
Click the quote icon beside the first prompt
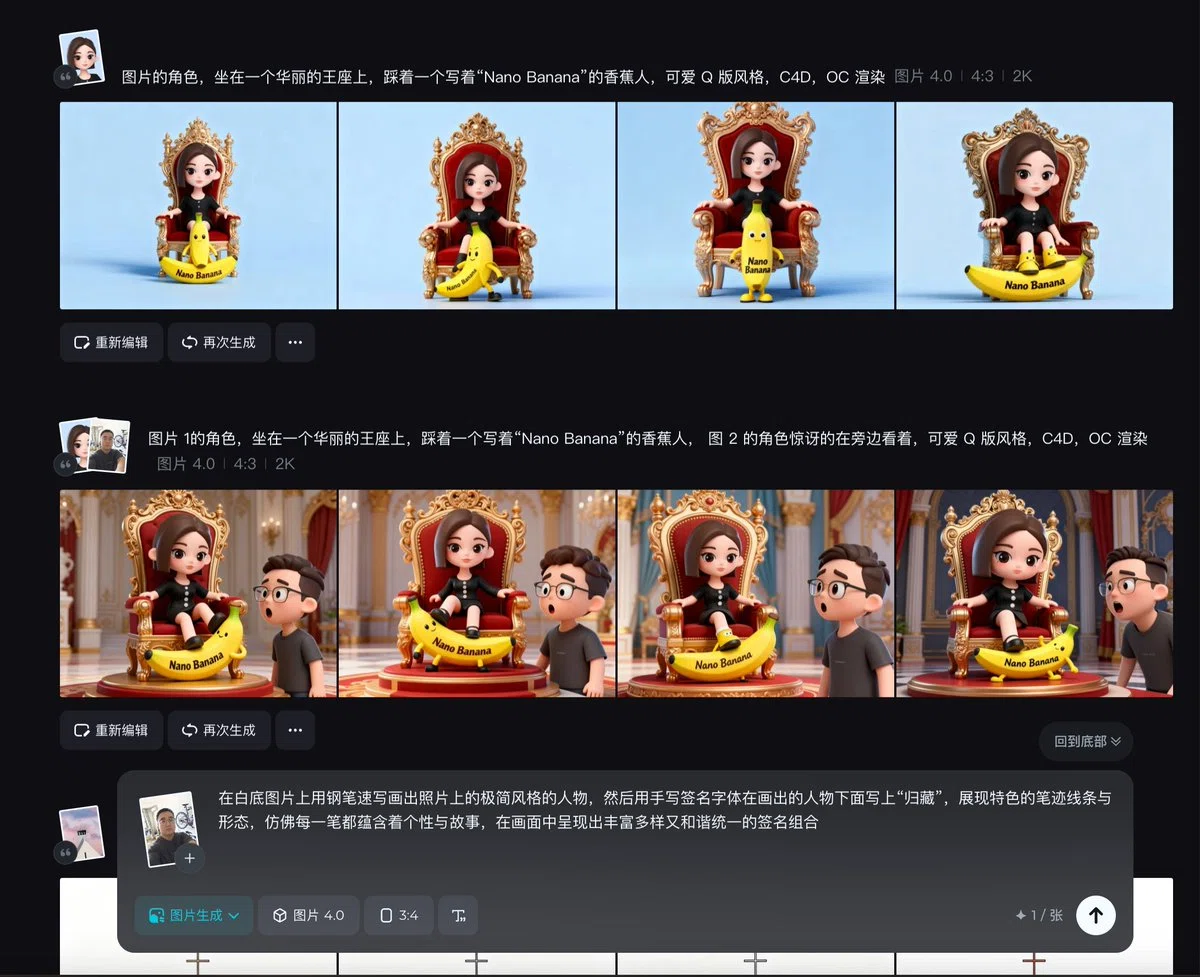tap(65, 76)
